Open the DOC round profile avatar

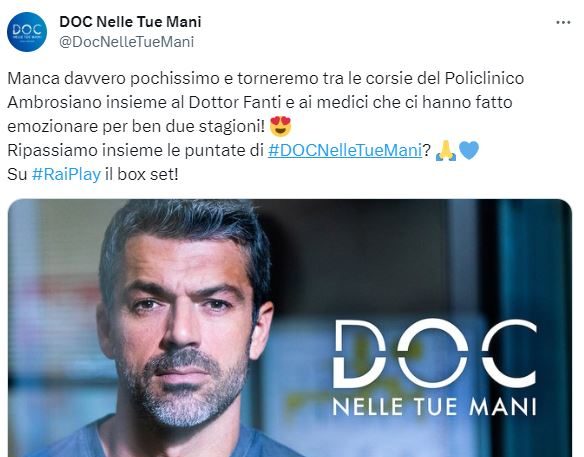[27, 32]
